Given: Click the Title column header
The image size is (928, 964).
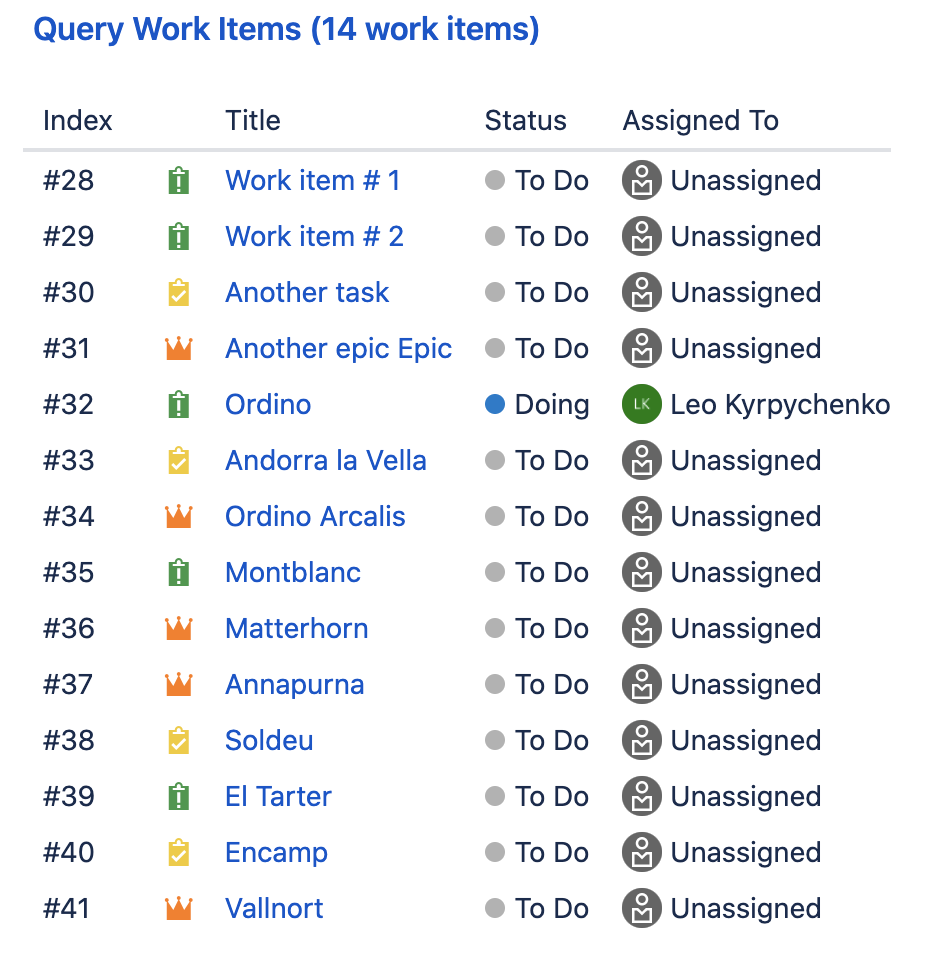Looking at the screenshot, I should point(252,121).
